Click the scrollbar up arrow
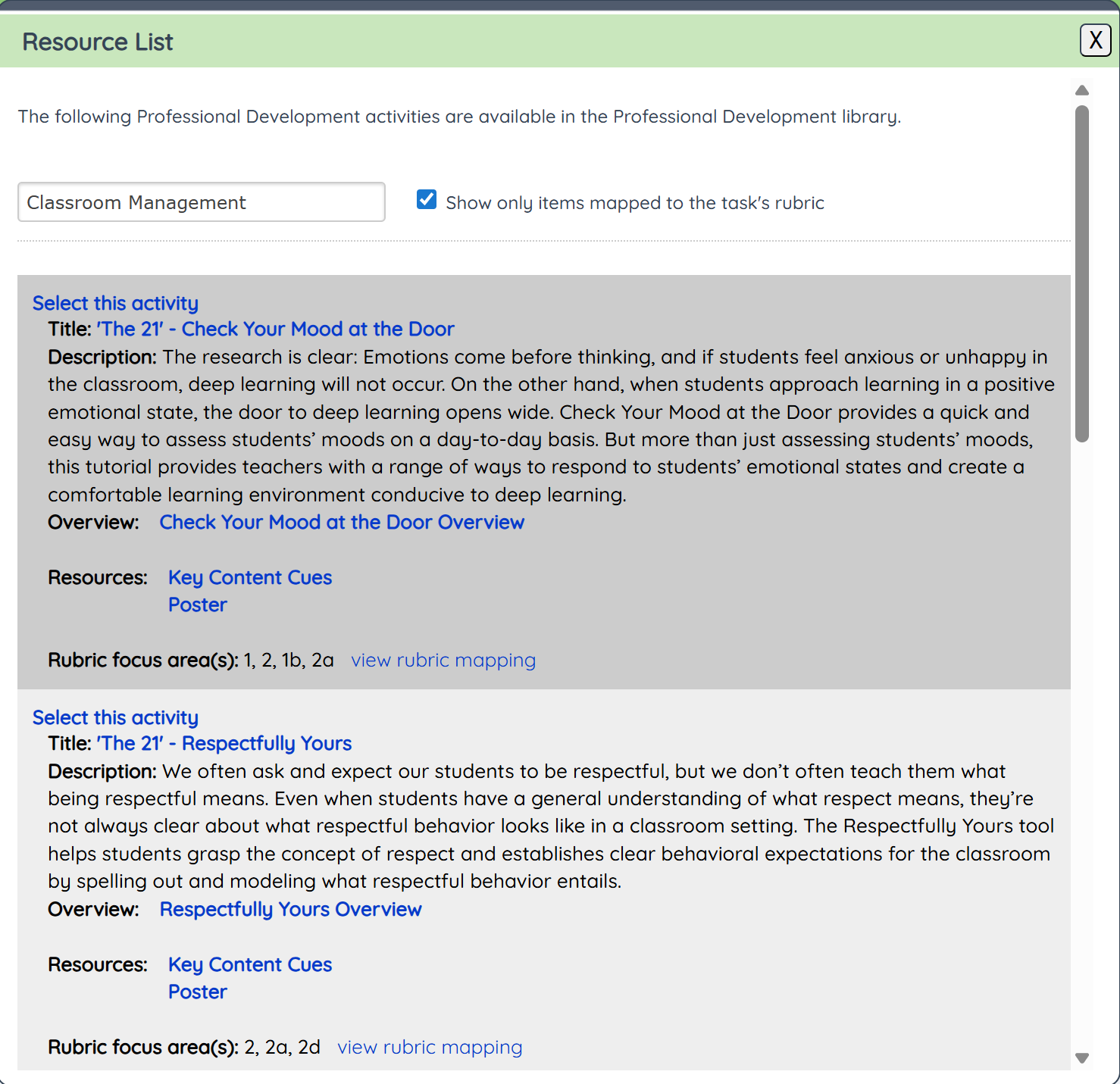The width and height of the screenshot is (1120, 1084). [1082, 90]
